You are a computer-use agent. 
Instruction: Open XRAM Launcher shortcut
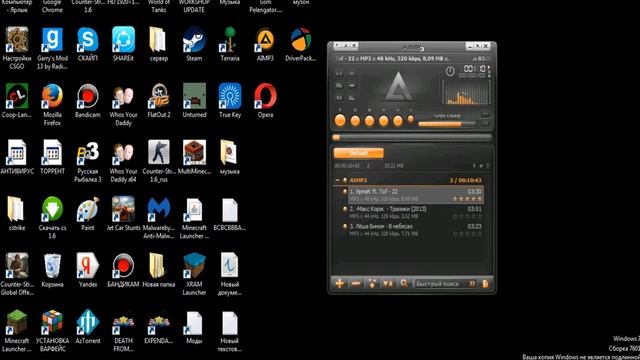tap(194, 274)
